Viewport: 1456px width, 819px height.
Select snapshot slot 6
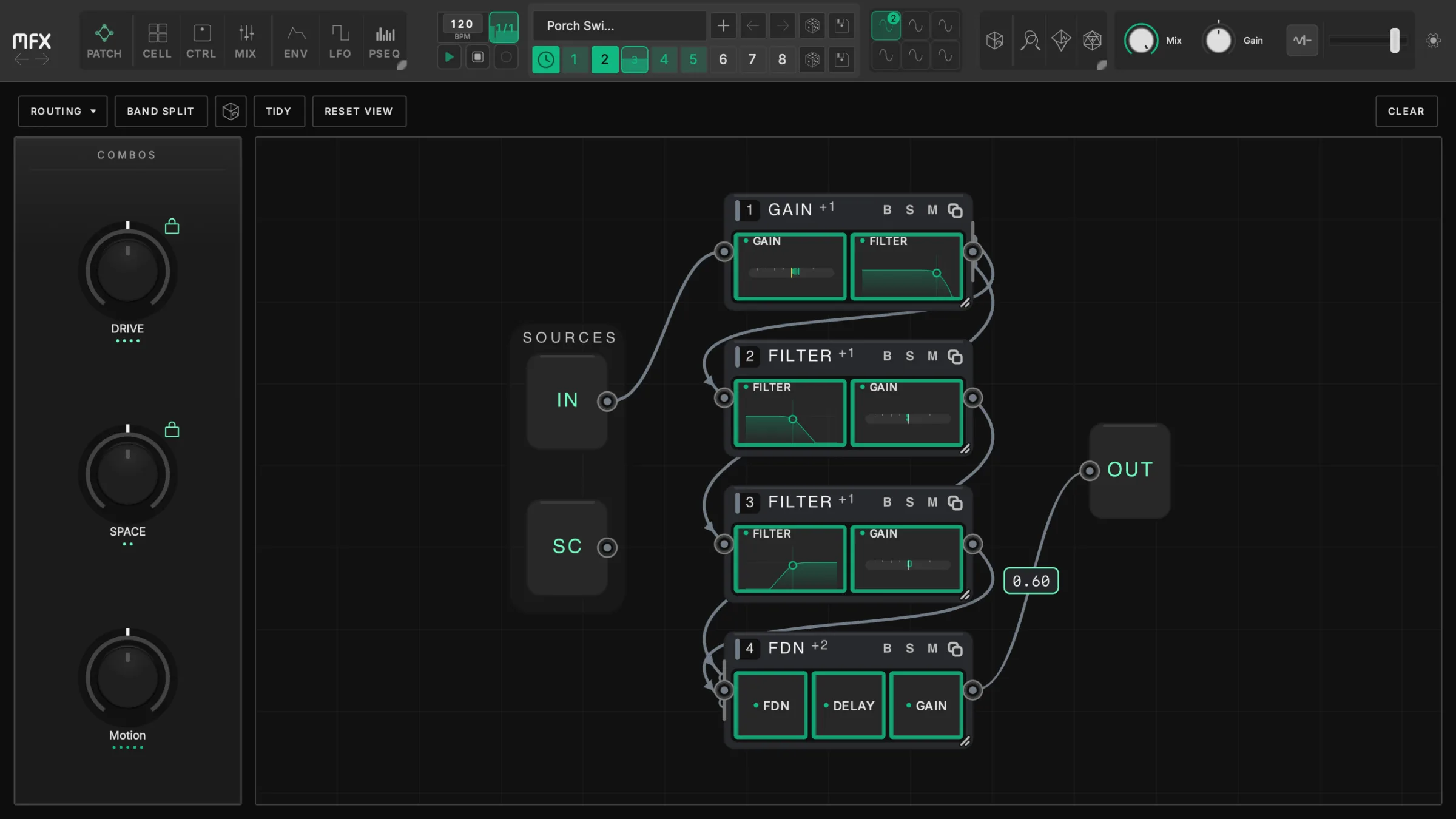coord(723,59)
